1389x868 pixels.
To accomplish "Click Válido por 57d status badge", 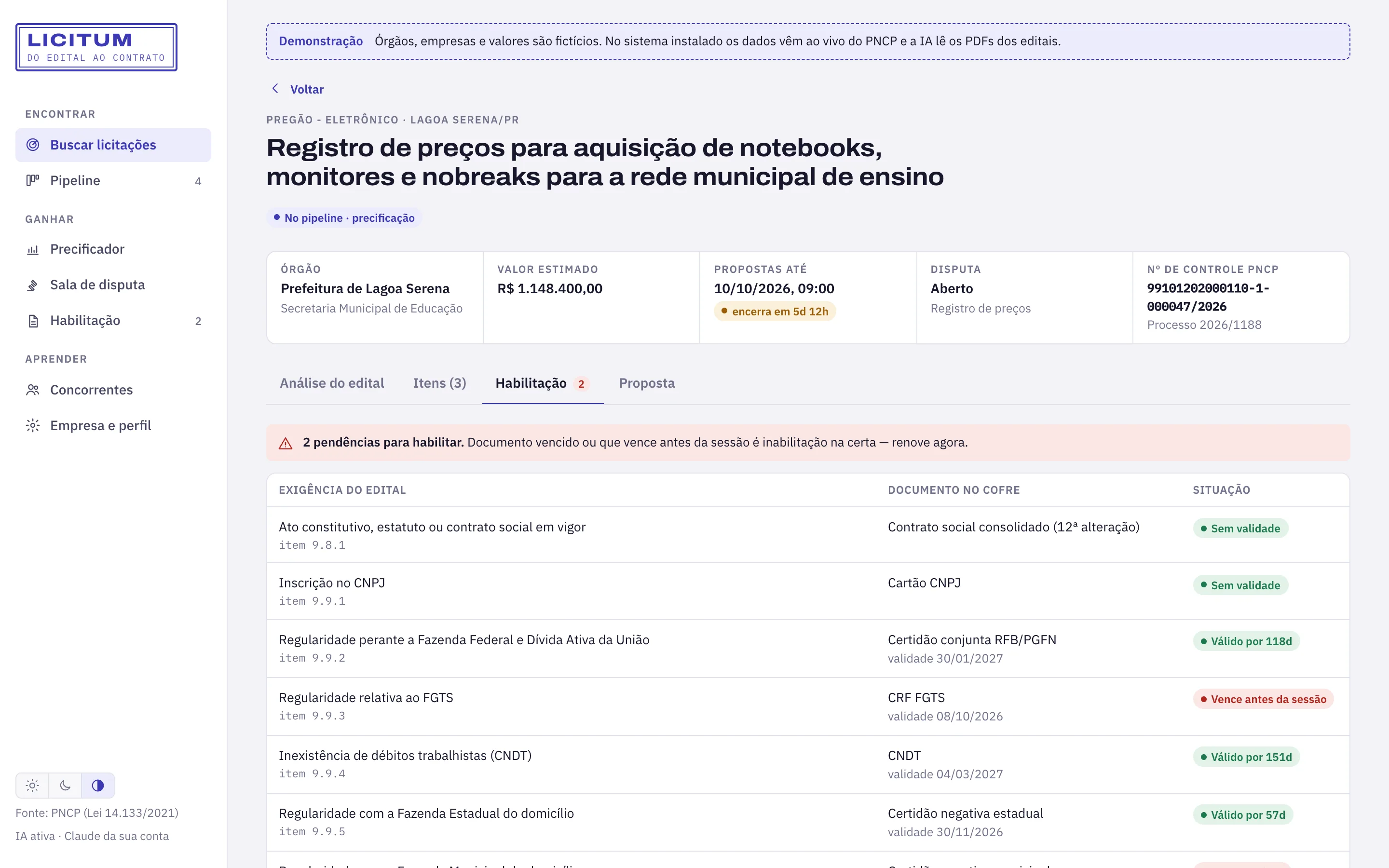I will (x=1243, y=814).
